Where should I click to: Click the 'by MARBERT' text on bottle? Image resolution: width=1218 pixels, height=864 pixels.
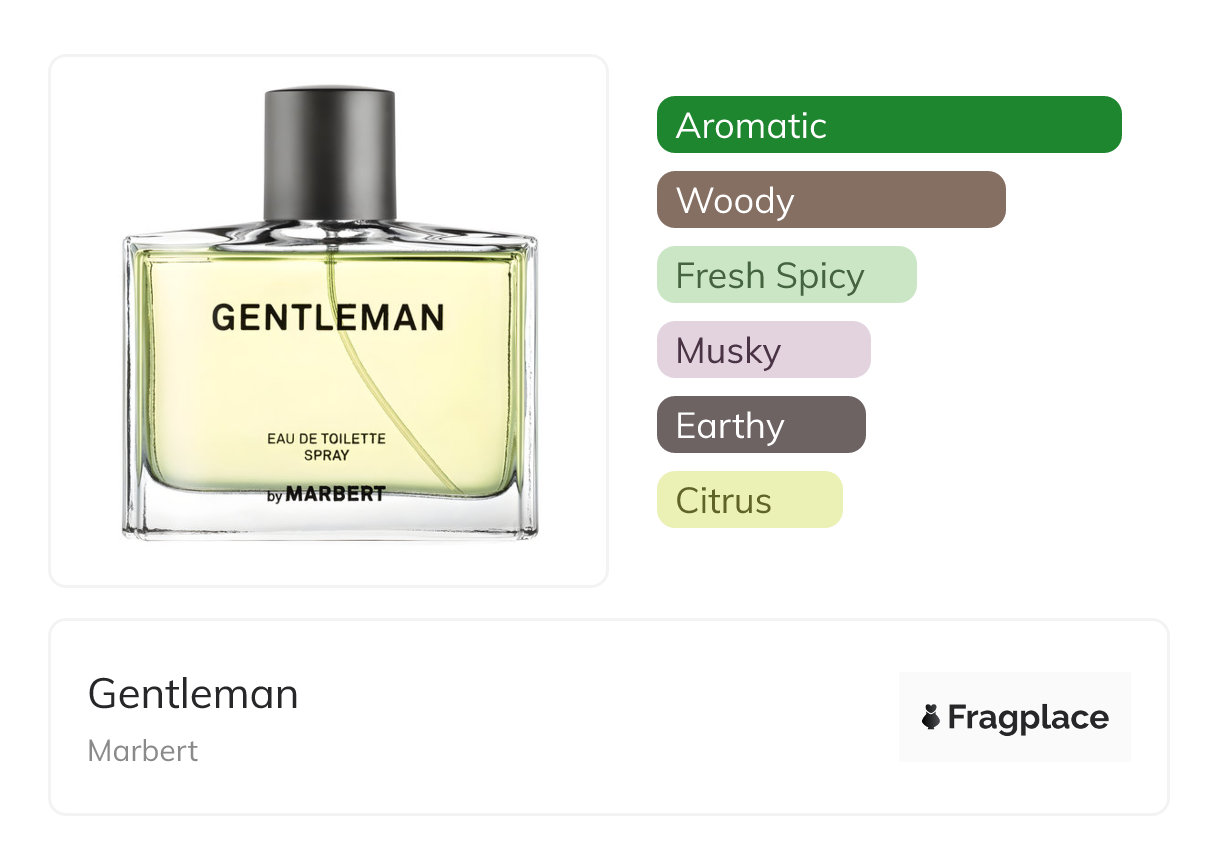327,494
